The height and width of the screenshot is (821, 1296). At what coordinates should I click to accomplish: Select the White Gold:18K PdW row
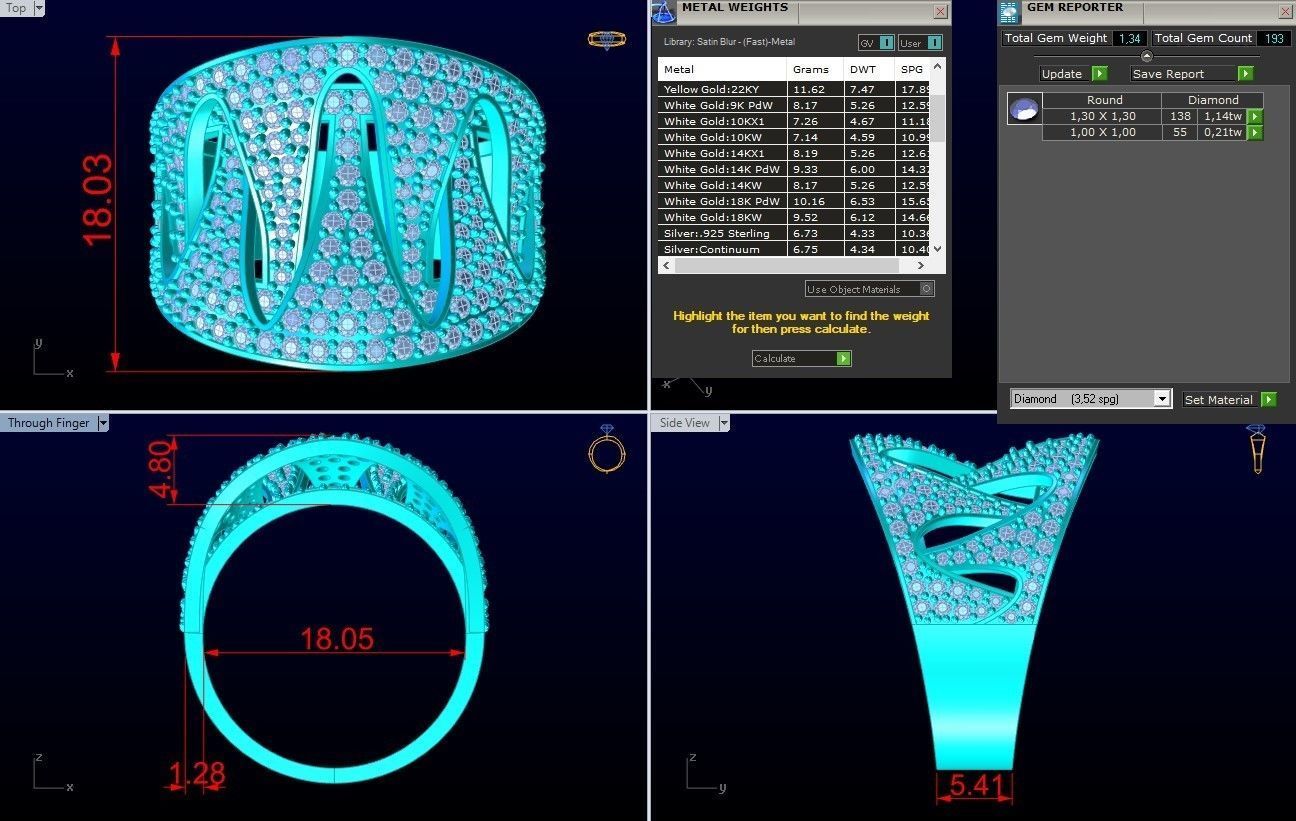[794, 201]
